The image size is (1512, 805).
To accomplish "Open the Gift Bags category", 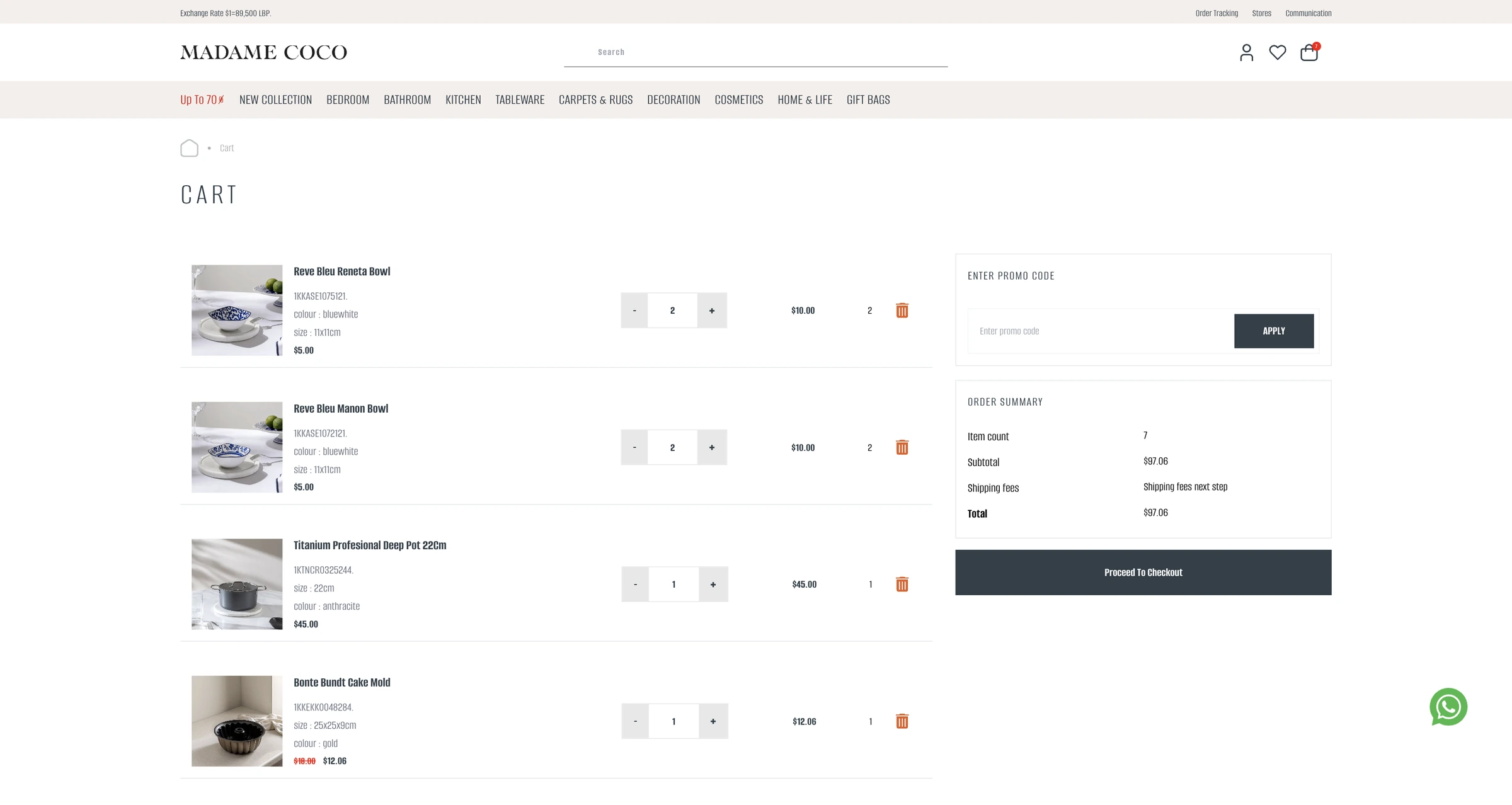I will (x=868, y=100).
